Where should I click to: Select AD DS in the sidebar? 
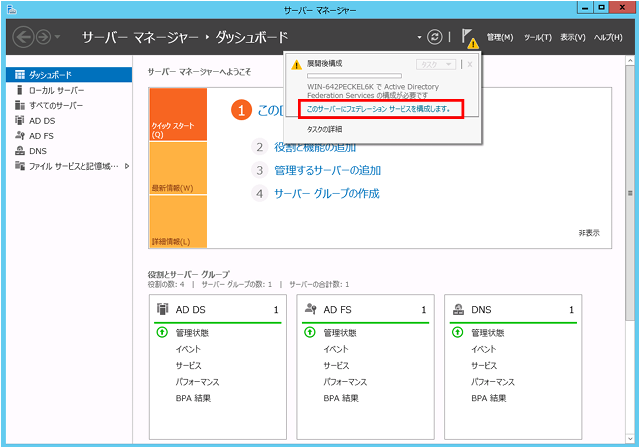(x=69, y=121)
